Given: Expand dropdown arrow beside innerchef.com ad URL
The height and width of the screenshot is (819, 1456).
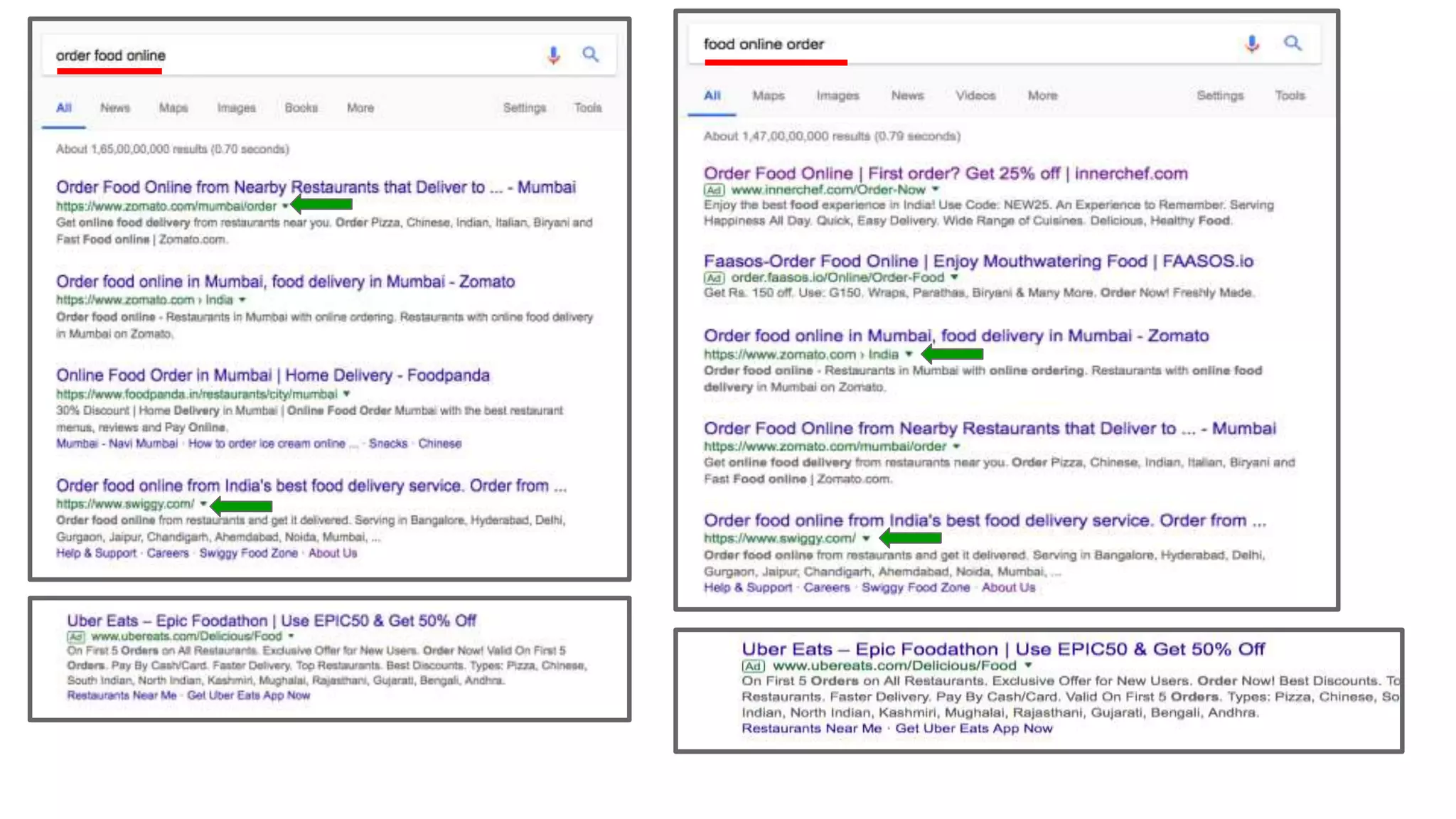Looking at the screenshot, I should click(x=936, y=190).
